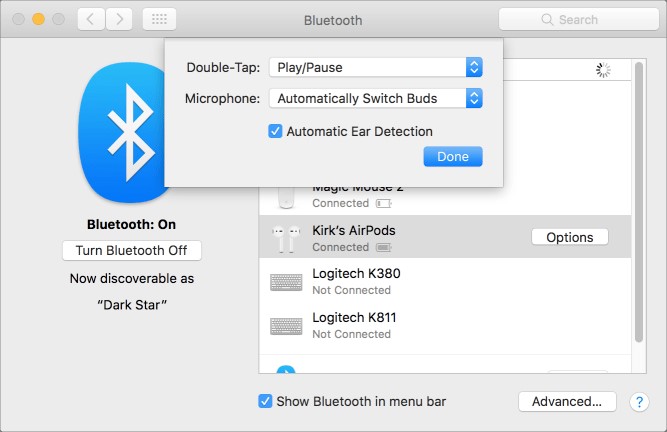Open Options for Kirk's AirPods
Screen dimensions: 667x432
(570, 237)
